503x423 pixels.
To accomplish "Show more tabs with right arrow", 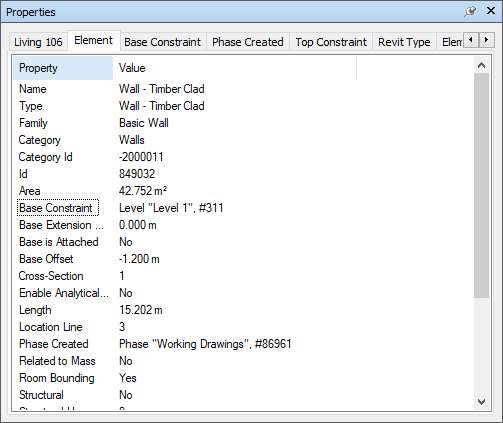I will point(486,40).
